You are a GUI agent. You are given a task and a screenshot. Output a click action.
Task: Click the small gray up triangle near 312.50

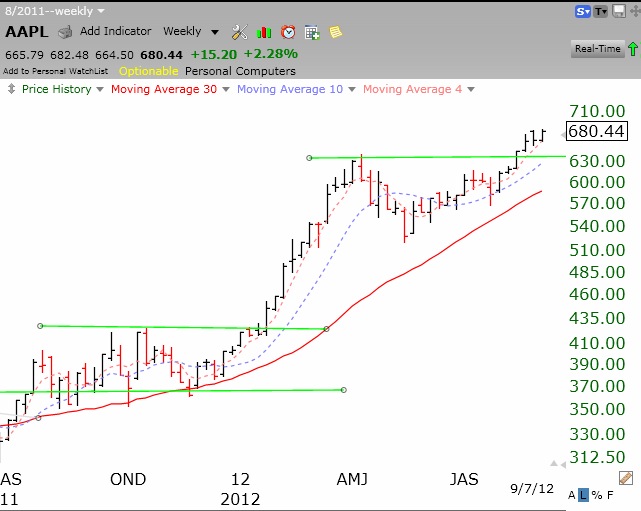coord(554,463)
